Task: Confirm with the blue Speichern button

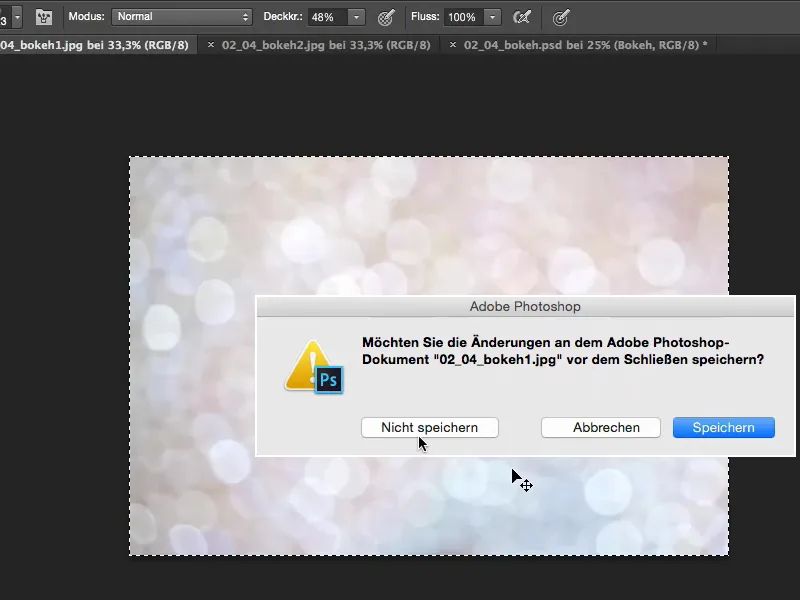Action: click(723, 427)
